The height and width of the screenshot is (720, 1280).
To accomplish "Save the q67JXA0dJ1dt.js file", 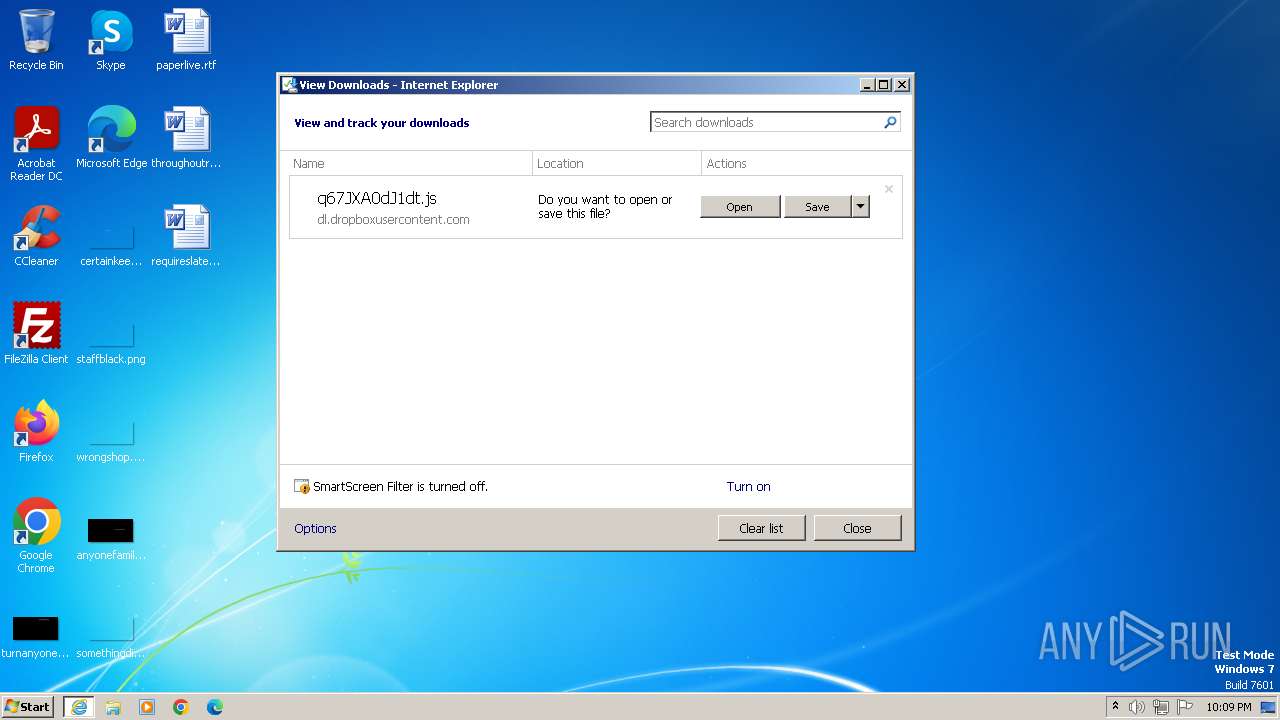I will 817,207.
